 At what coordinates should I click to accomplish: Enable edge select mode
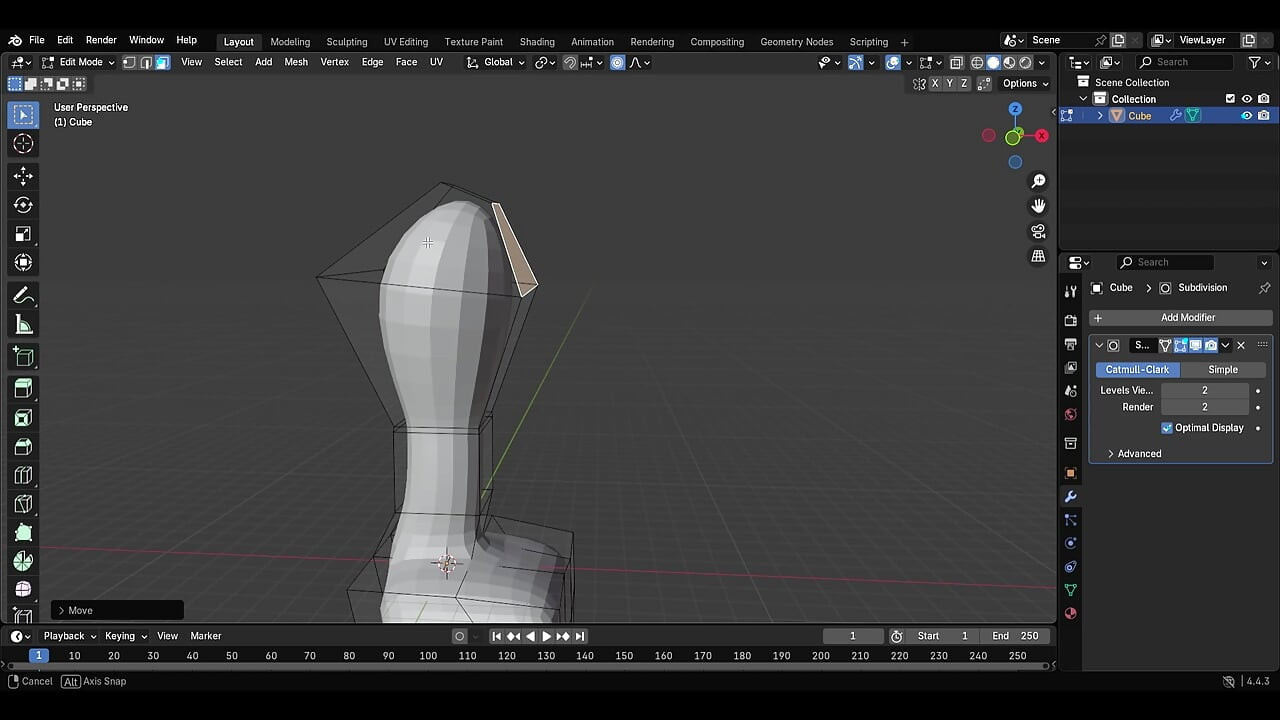pos(146,62)
